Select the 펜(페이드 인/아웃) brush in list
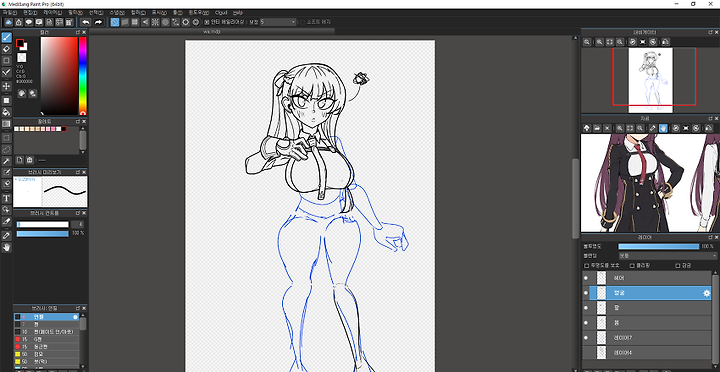The image size is (720, 372). click(x=47, y=332)
